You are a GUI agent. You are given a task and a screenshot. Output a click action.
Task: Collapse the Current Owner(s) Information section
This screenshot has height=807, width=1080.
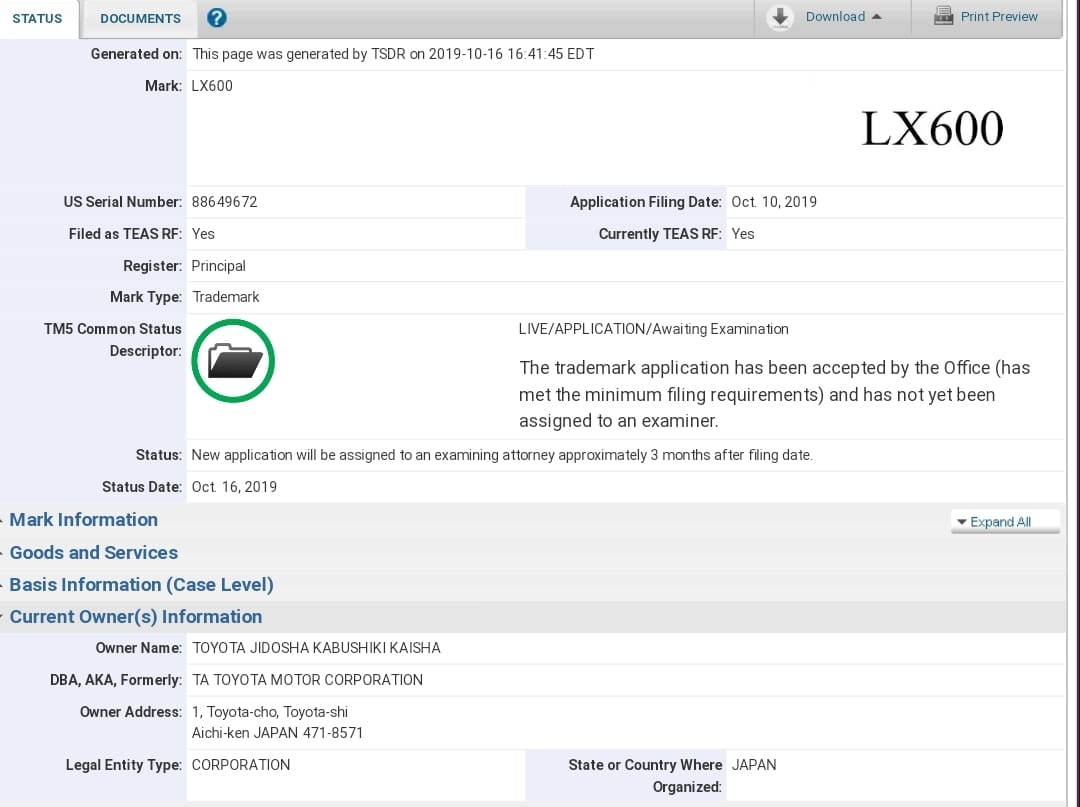(x=136, y=617)
